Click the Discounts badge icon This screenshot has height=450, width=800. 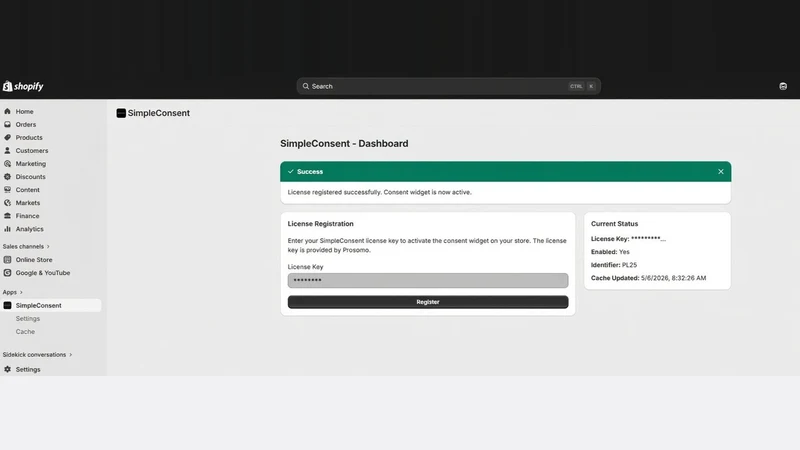click(x=7, y=177)
